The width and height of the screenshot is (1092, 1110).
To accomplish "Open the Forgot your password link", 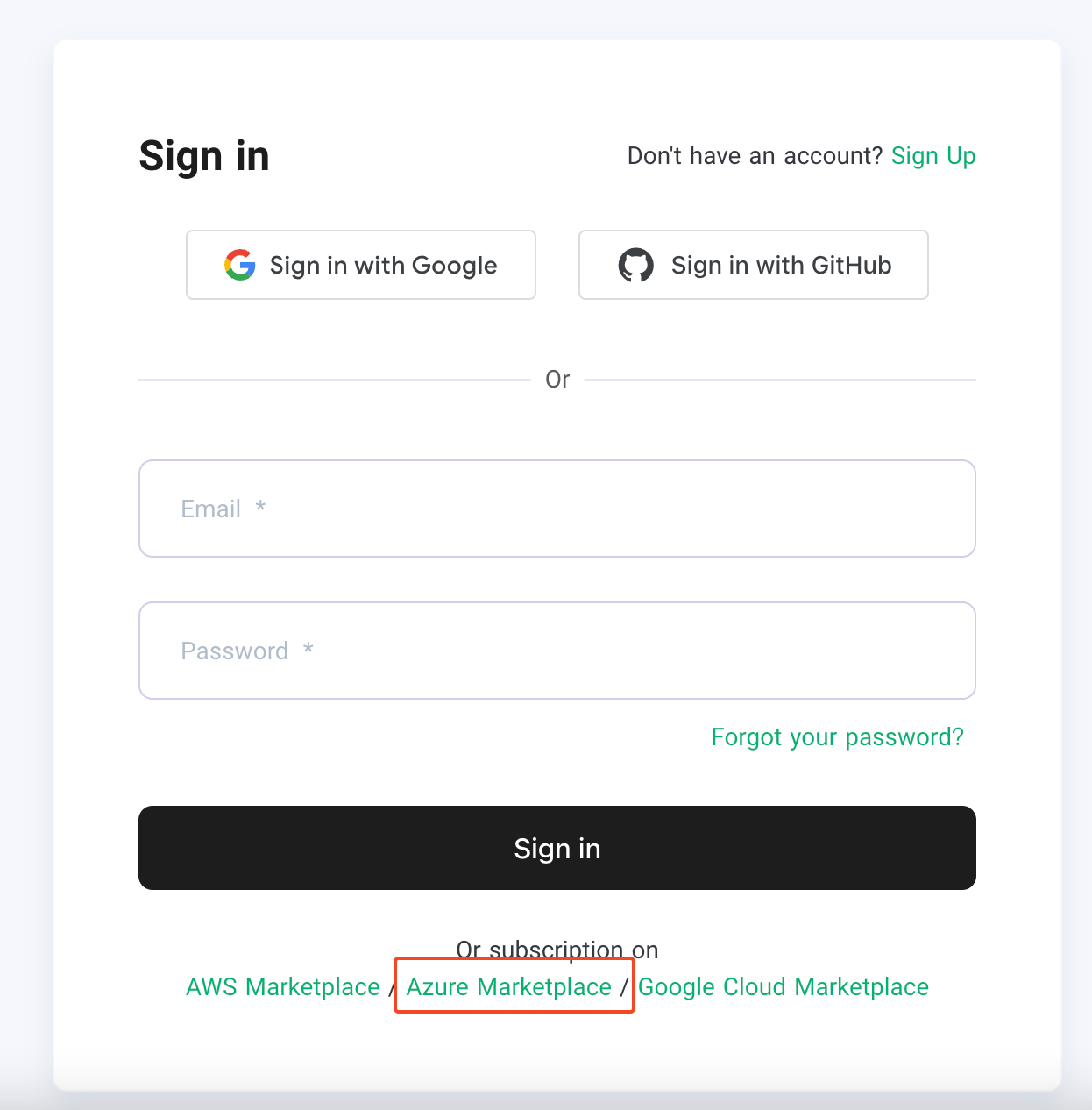I will click(x=837, y=737).
